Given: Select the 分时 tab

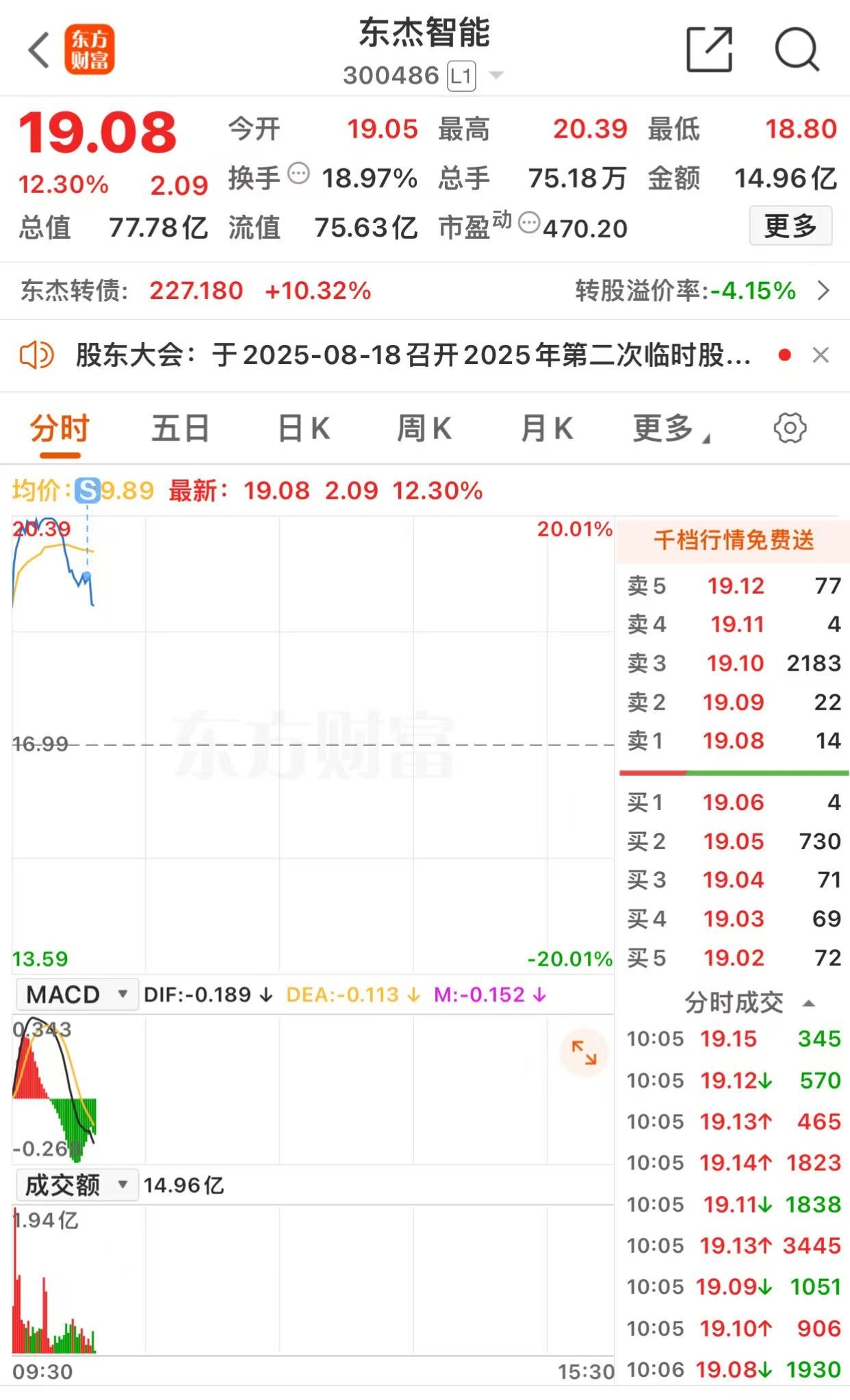Looking at the screenshot, I should tap(60, 429).
